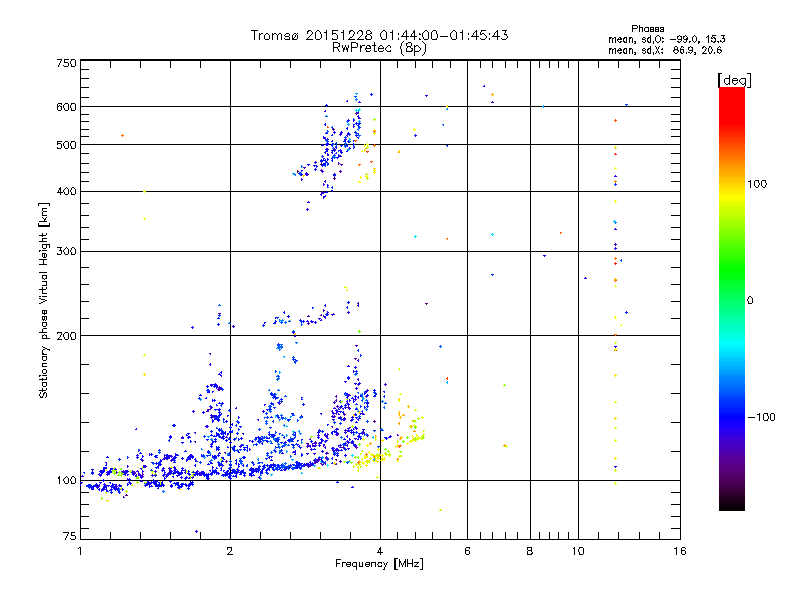Click the 'mean, sd,O: -99.0, 15.3' line
This screenshot has width=800, height=600.
(x=666, y=39)
